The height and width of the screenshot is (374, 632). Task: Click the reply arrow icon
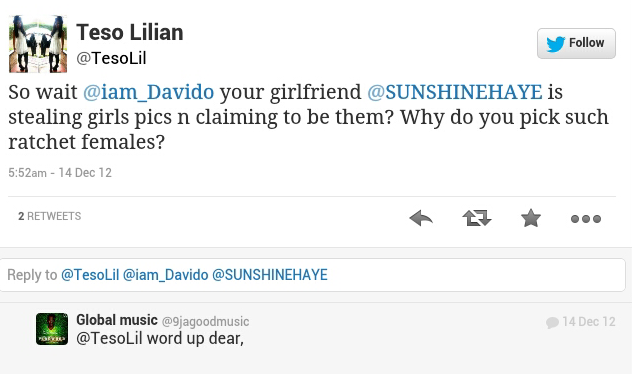tap(421, 218)
